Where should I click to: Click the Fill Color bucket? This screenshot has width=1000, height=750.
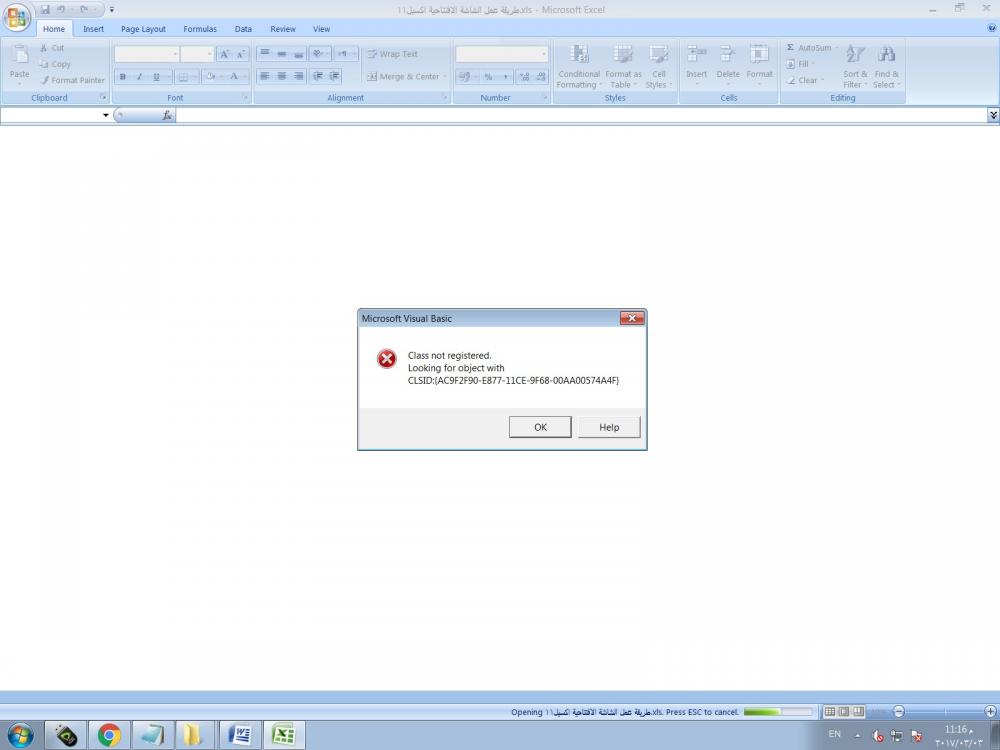210,77
